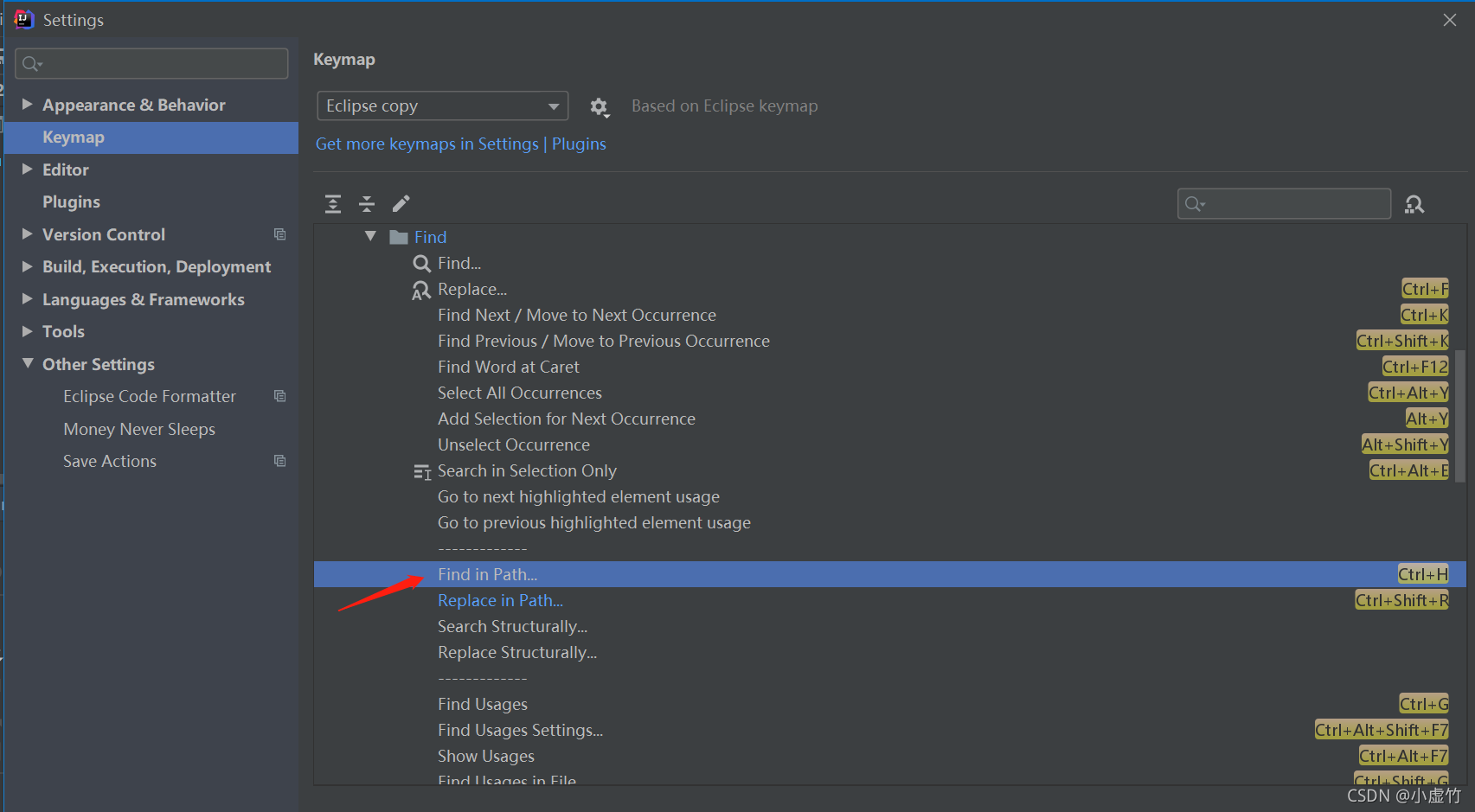The width and height of the screenshot is (1475, 812).
Task: Select the Find in Path... action
Action: point(889,574)
